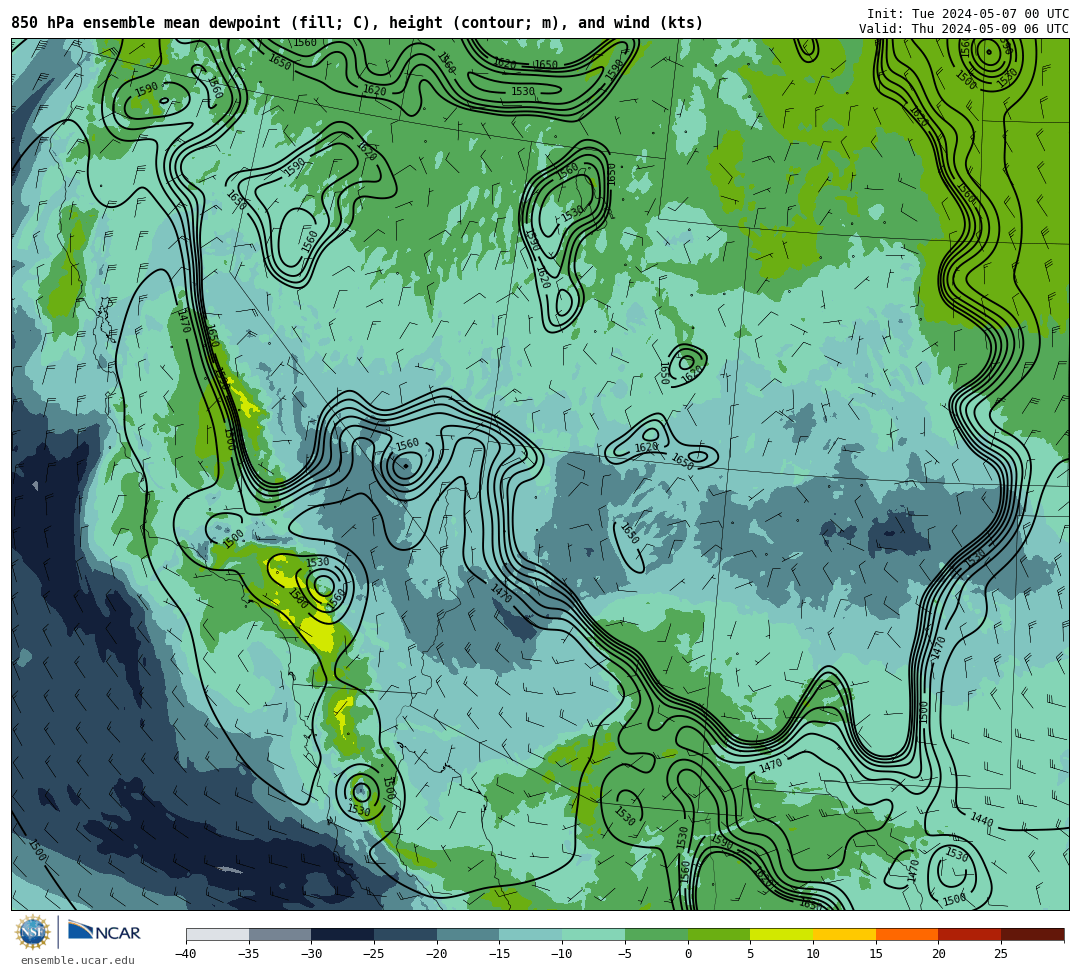Click the yellow 5 to 10 colorbar segment

[782, 934]
